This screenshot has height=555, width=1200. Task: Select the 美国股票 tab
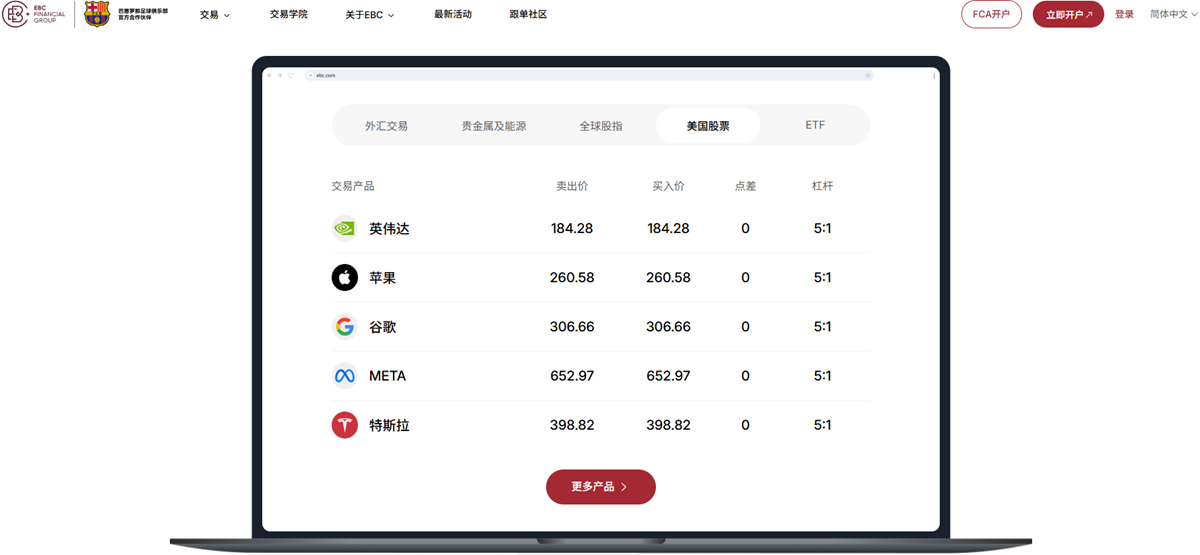click(x=708, y=126)
